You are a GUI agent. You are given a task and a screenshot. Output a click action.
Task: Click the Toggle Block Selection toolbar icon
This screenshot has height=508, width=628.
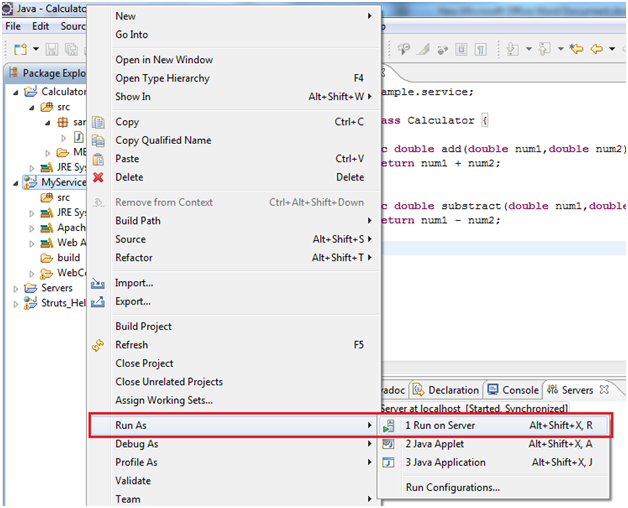point(461,49)
